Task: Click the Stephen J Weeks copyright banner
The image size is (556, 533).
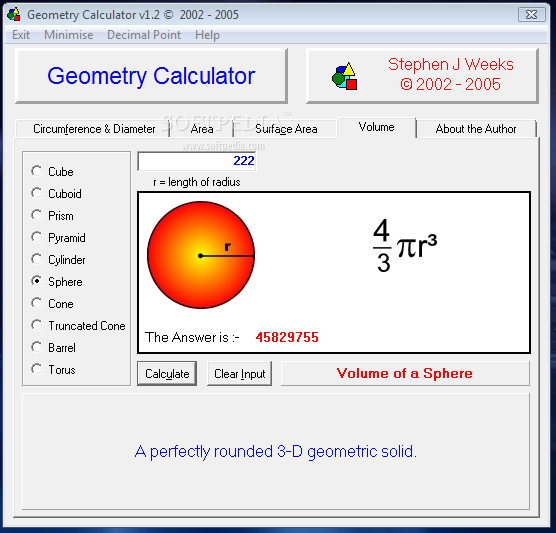Action: pos(422,76)
